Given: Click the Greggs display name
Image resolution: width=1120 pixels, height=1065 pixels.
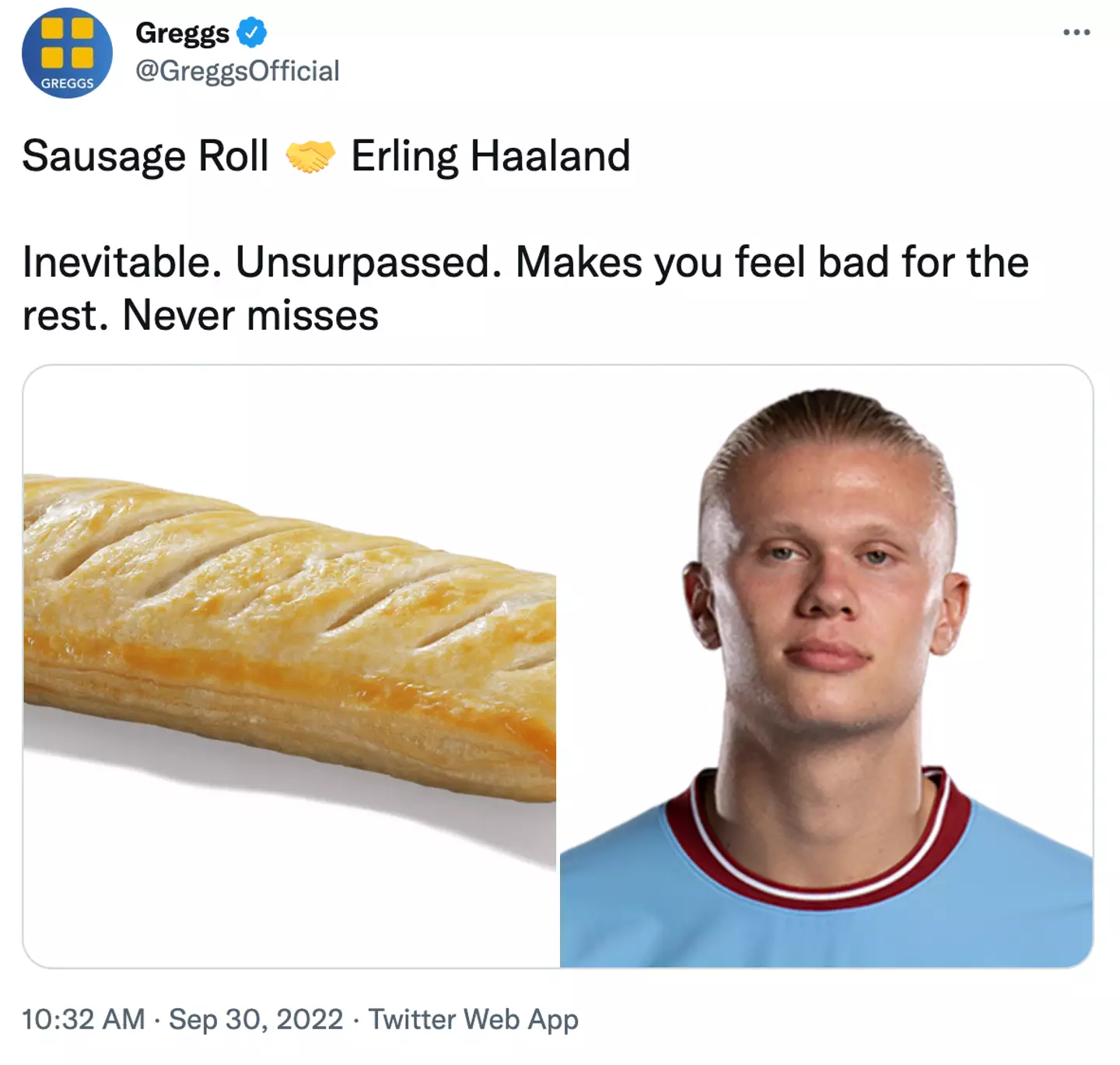Looking at the screenshot, I should 182,33.
